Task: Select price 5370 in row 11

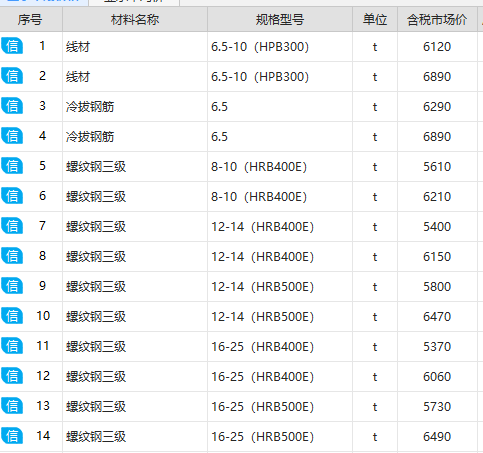Action: 437,347
